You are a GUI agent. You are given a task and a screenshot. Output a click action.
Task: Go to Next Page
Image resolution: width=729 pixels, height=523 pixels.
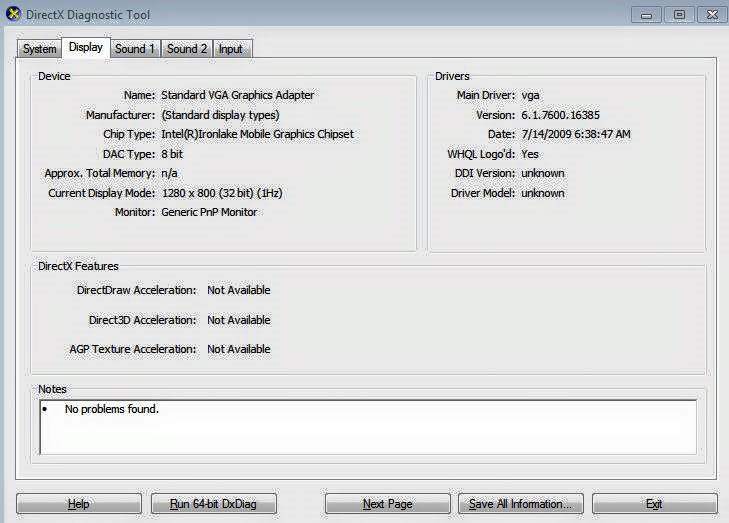(x=387, y=504)
